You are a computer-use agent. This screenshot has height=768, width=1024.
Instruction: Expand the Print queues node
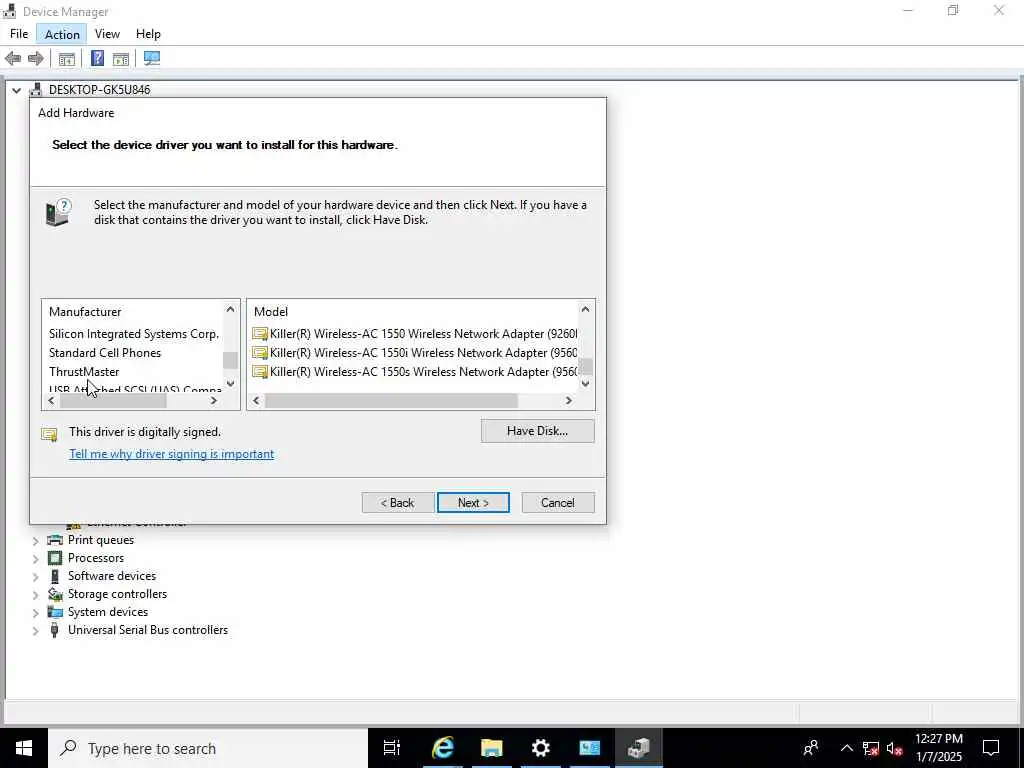click(36, 541)
